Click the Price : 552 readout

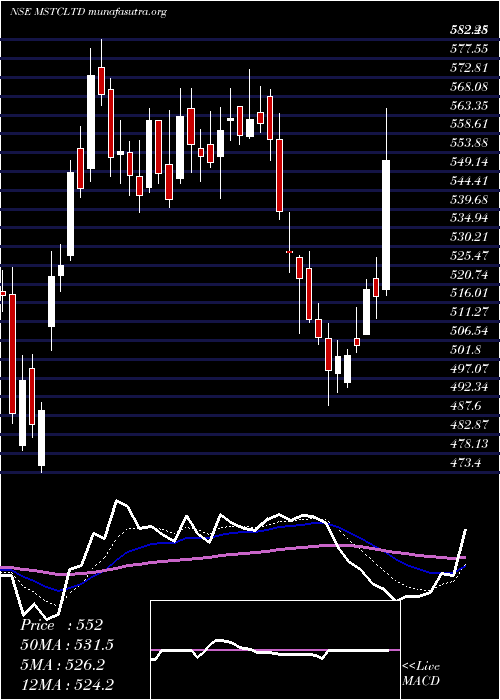pos(62,625)
